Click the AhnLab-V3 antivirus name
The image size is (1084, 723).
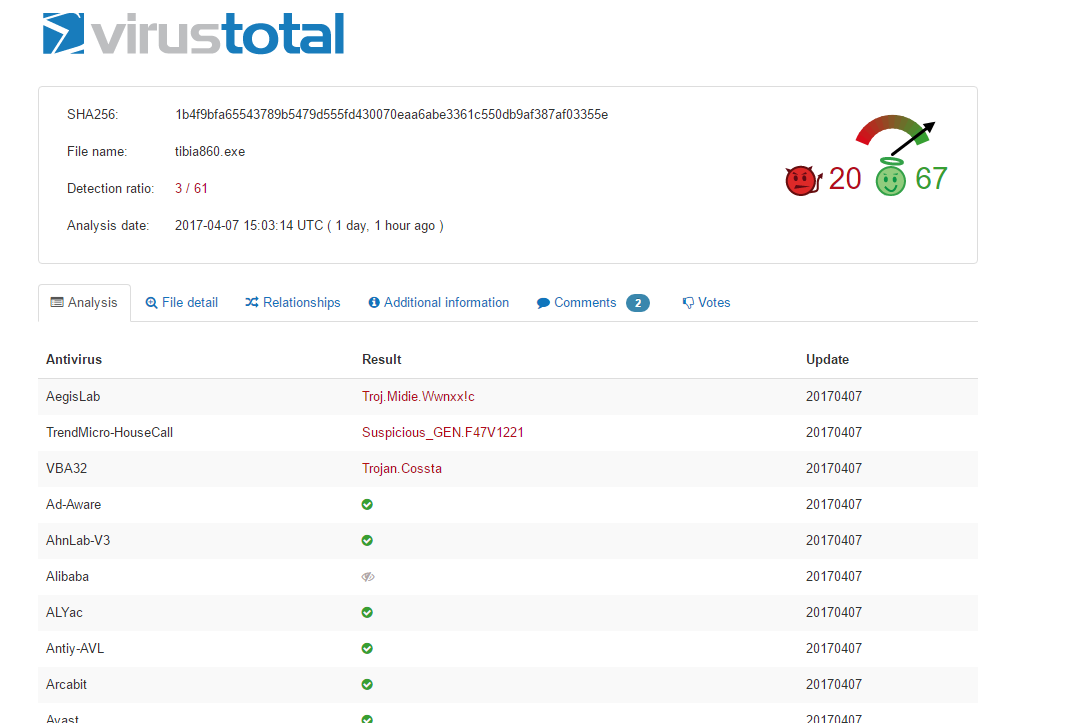coord(78,541)
